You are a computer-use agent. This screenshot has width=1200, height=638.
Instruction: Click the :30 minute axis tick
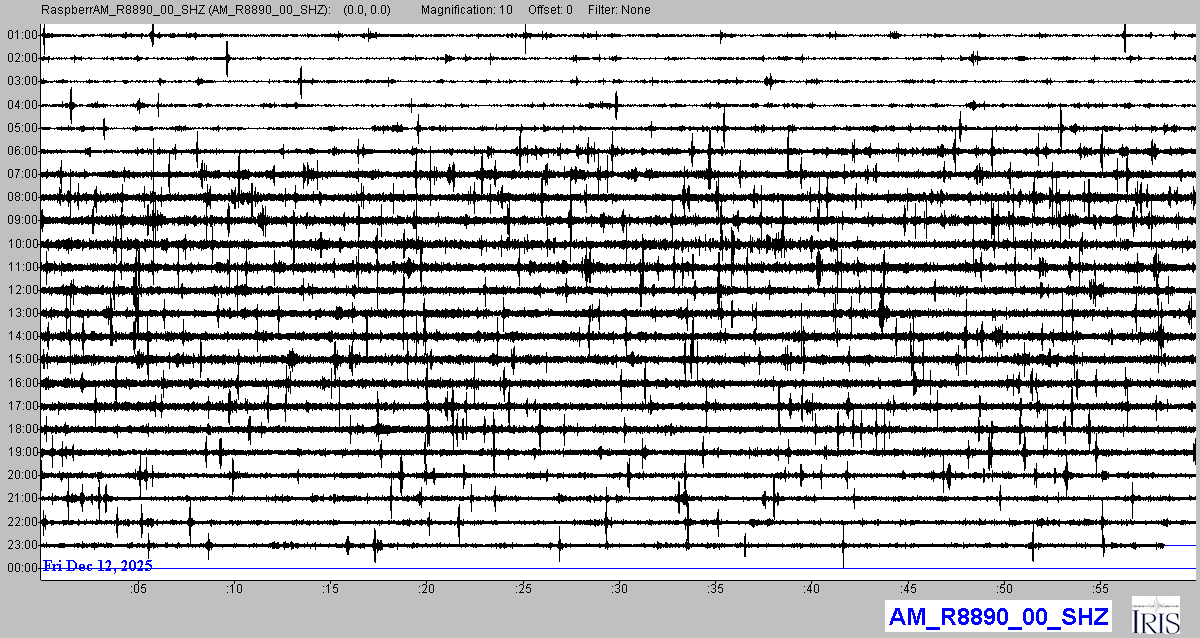tap(619, 588)
